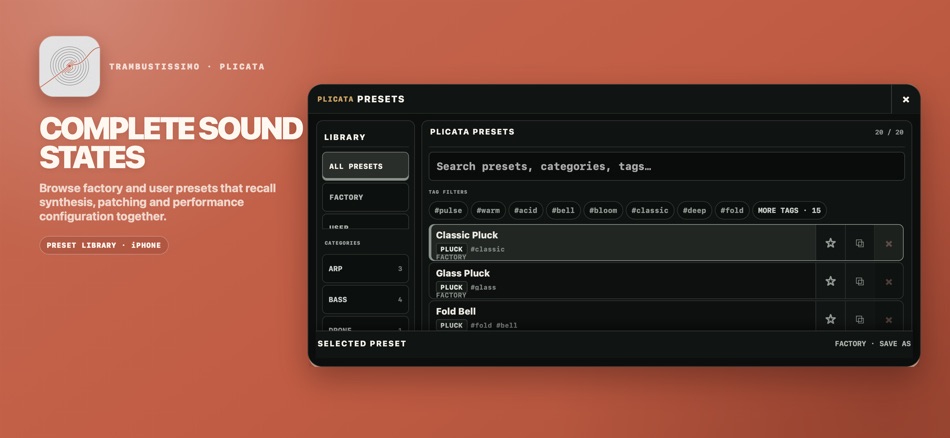Click the Preset Library · iPhone badge
Viewport: 950px width, 438px height.
click(104, 245)
